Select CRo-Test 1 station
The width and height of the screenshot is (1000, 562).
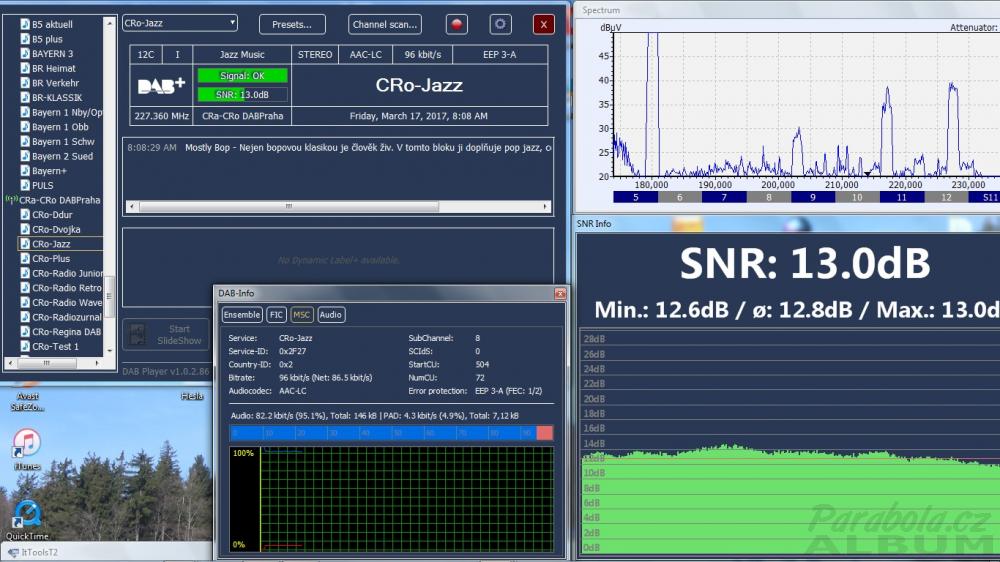coord(55,346)
